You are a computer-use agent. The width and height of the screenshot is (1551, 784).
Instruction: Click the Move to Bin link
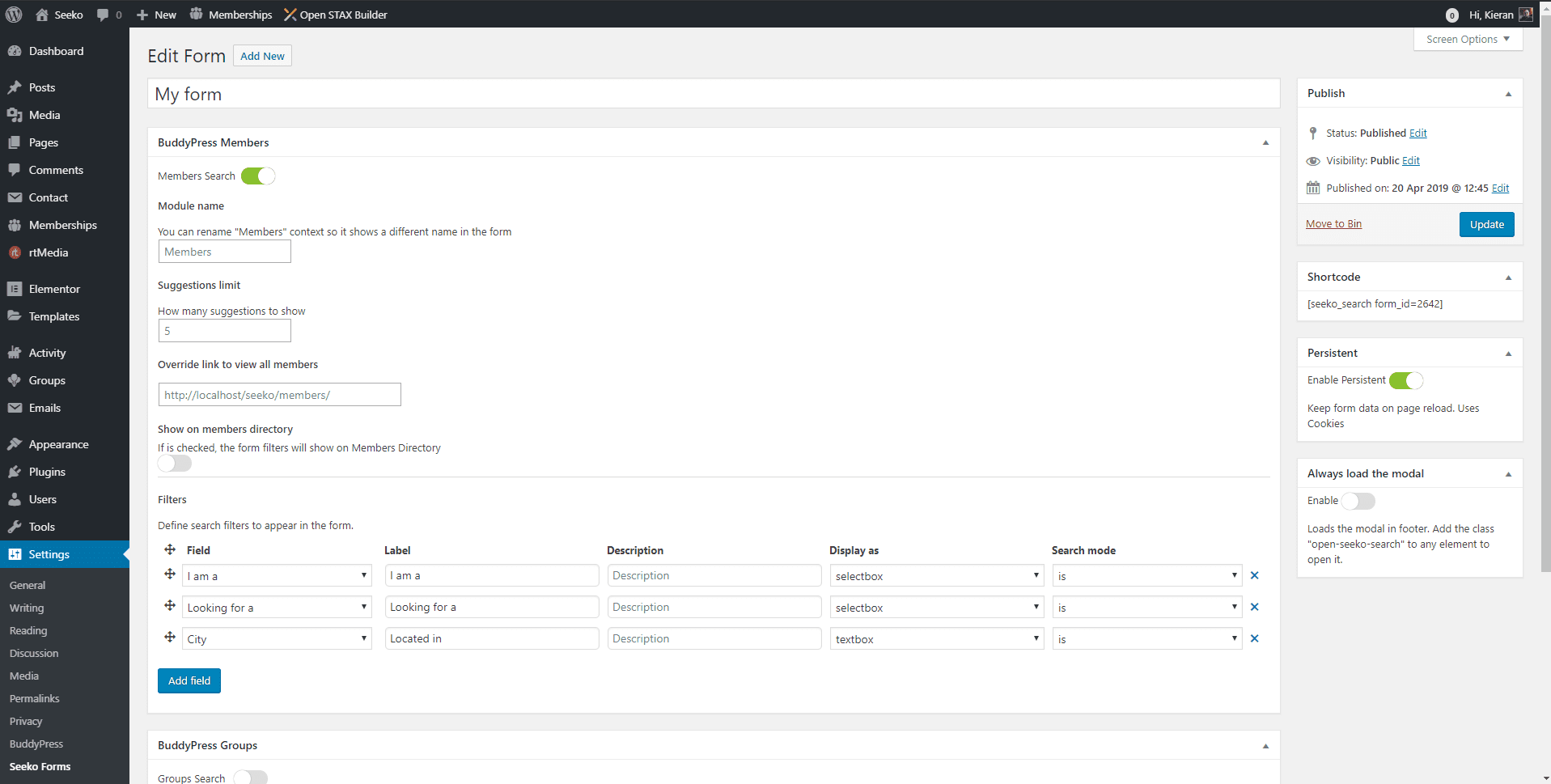pyautogui.click(x=1333, y=224)
